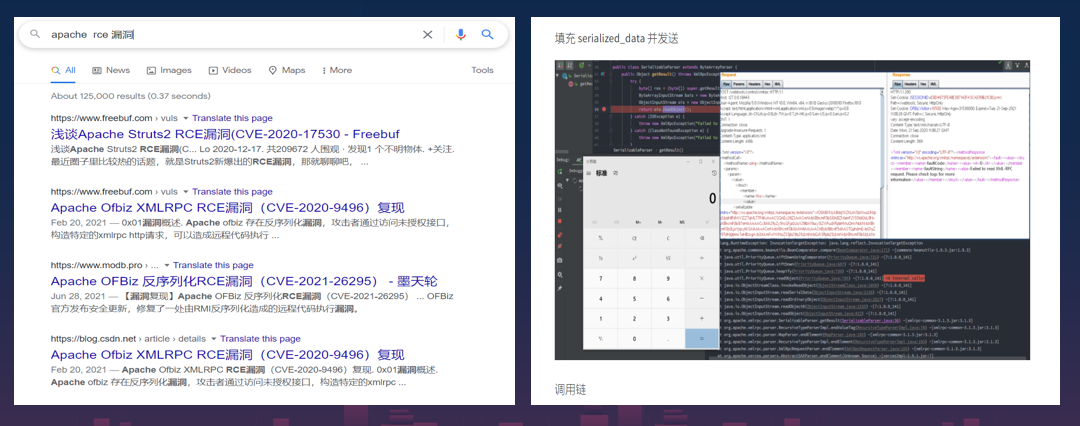
Task: Start voice search with the microphone icon
Action: 461,34
